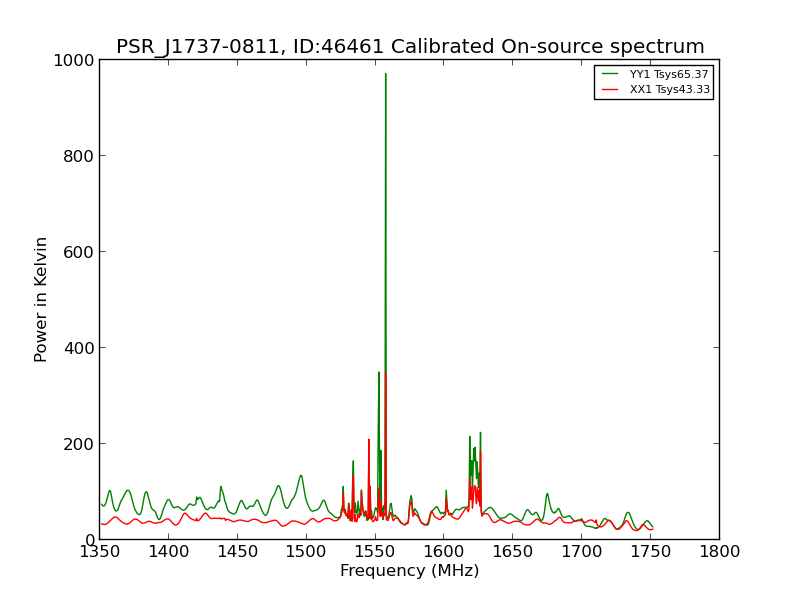Click the 1450 x-axis tick label
The image size is (800, 600).
pos(238,552)
